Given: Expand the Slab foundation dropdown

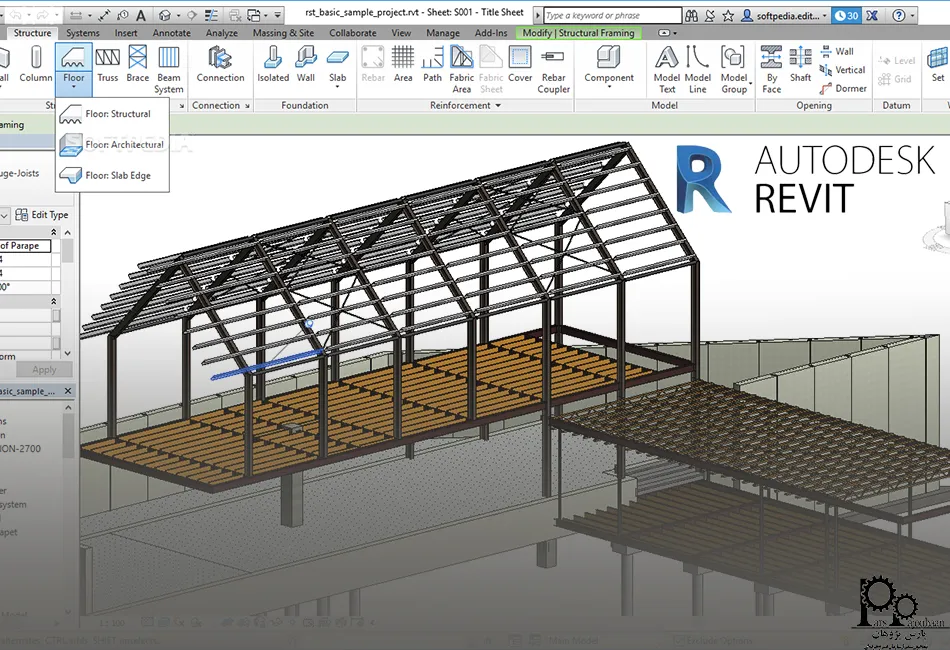Looking at the screenshot, I should [337, 87].
